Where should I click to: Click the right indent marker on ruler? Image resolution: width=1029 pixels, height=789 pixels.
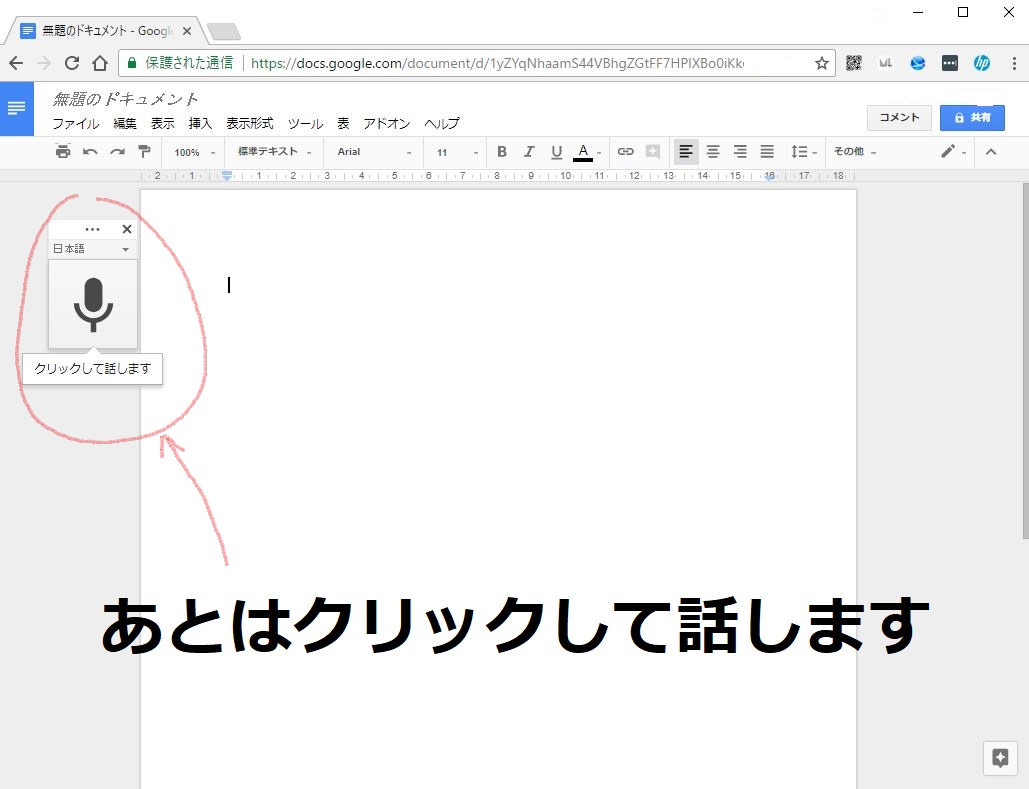(769, 176)
